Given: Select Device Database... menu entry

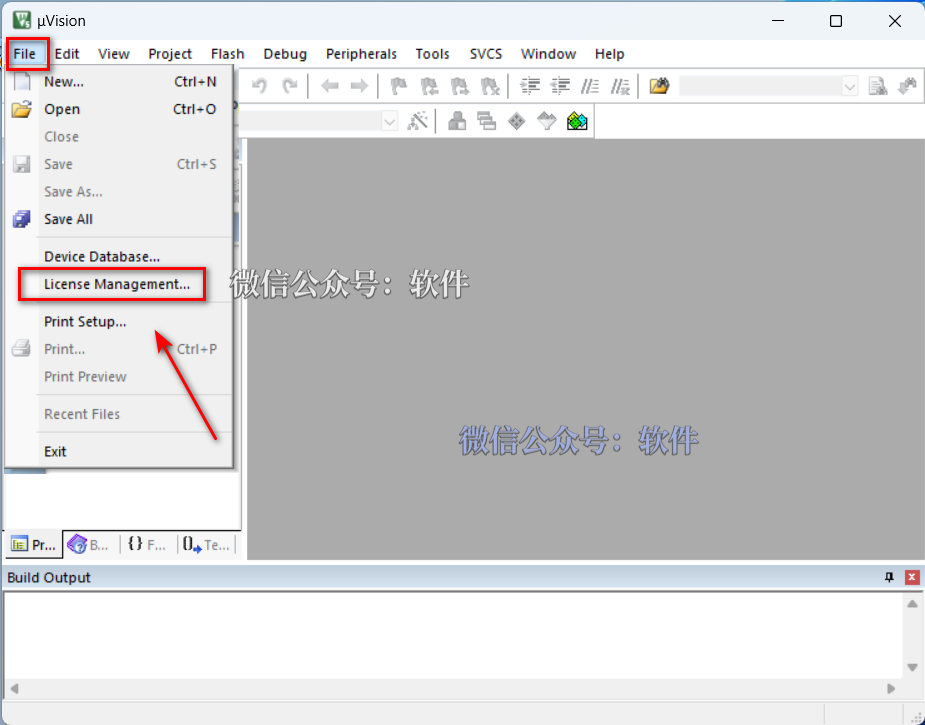Looking at the screenshot, I should pyautogui.click(x=118, y=257).
